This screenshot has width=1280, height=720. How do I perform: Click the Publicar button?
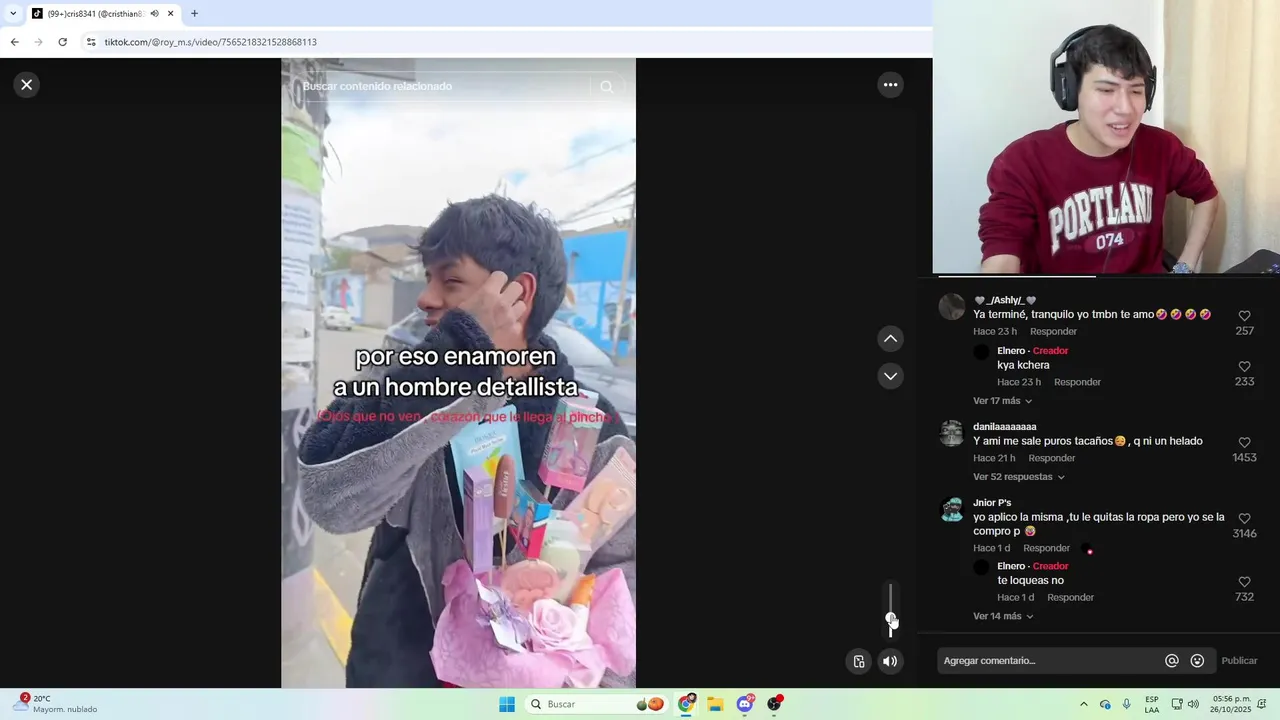pos(1239,661)
